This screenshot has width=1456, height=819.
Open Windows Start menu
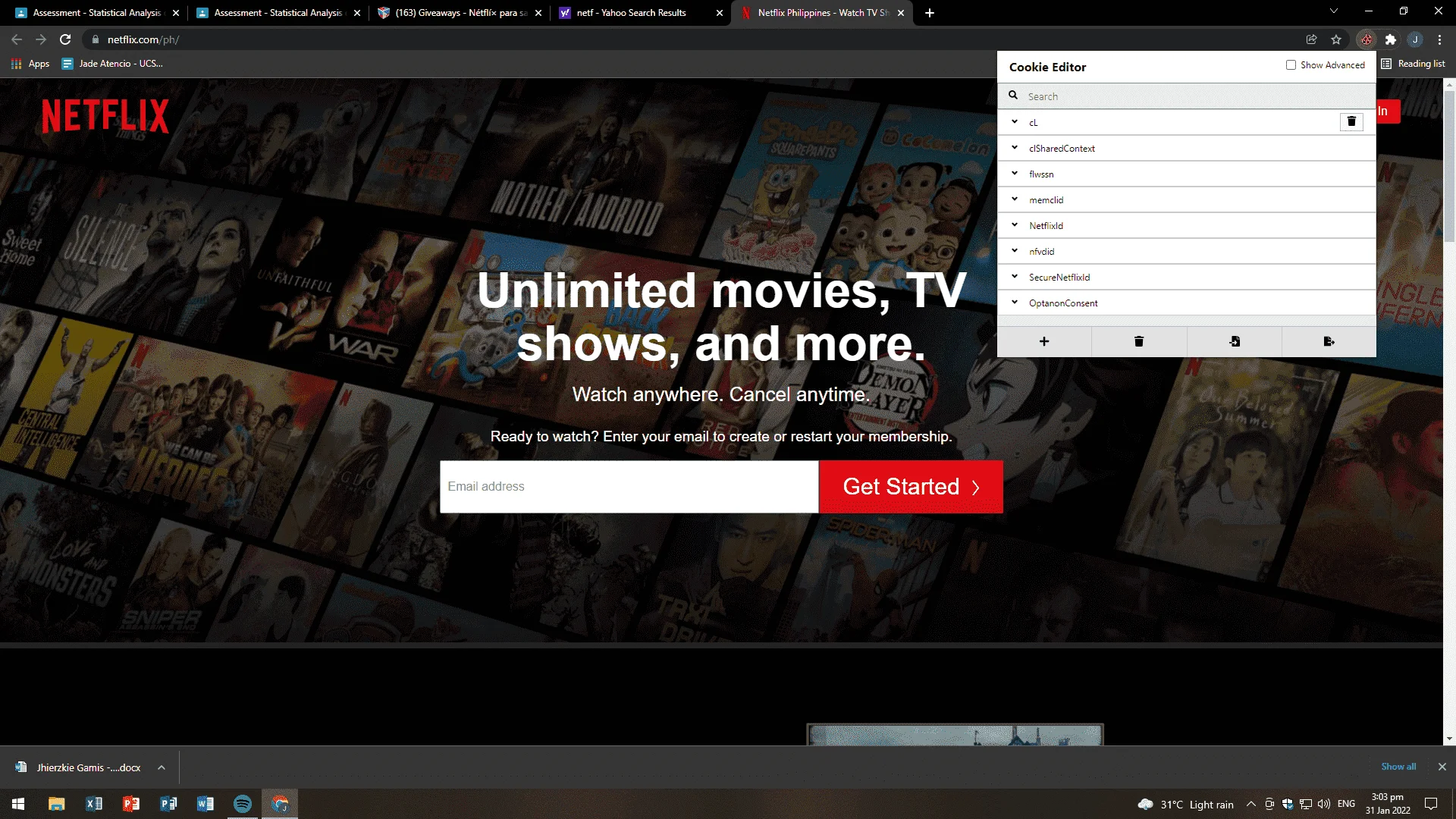pos(18,804)
